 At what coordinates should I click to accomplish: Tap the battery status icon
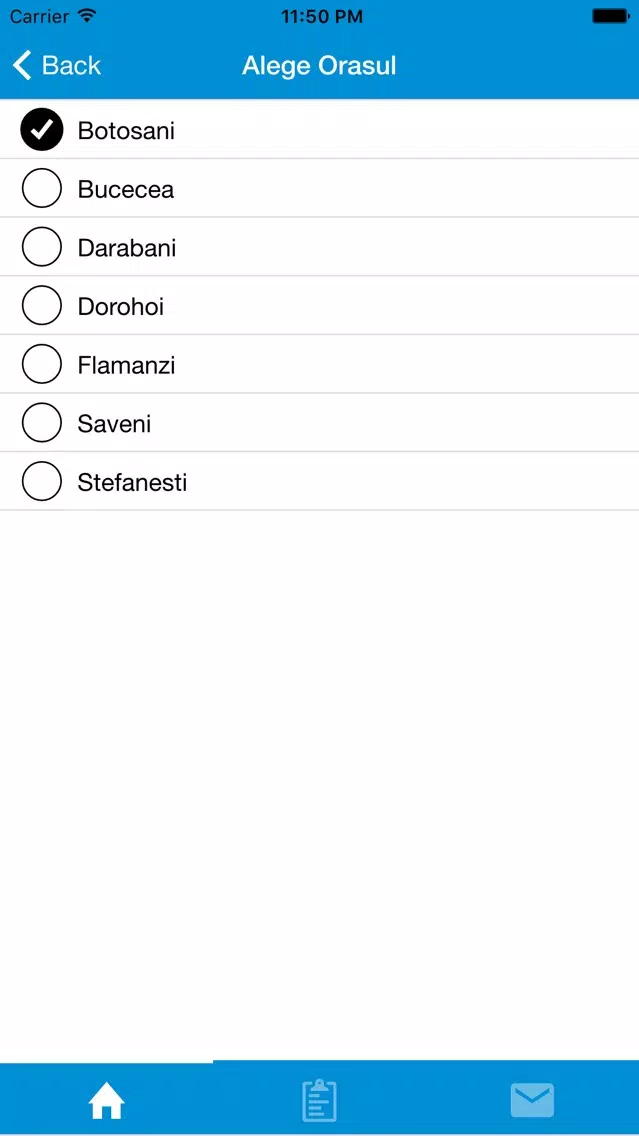click(611, 16)
